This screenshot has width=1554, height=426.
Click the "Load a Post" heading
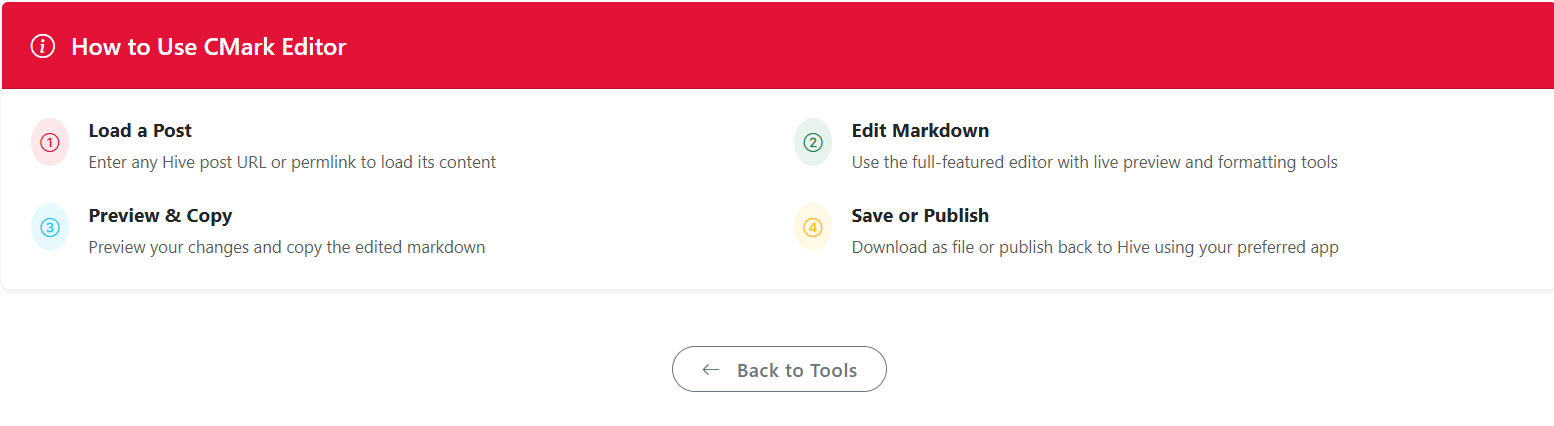coord(140,131)
